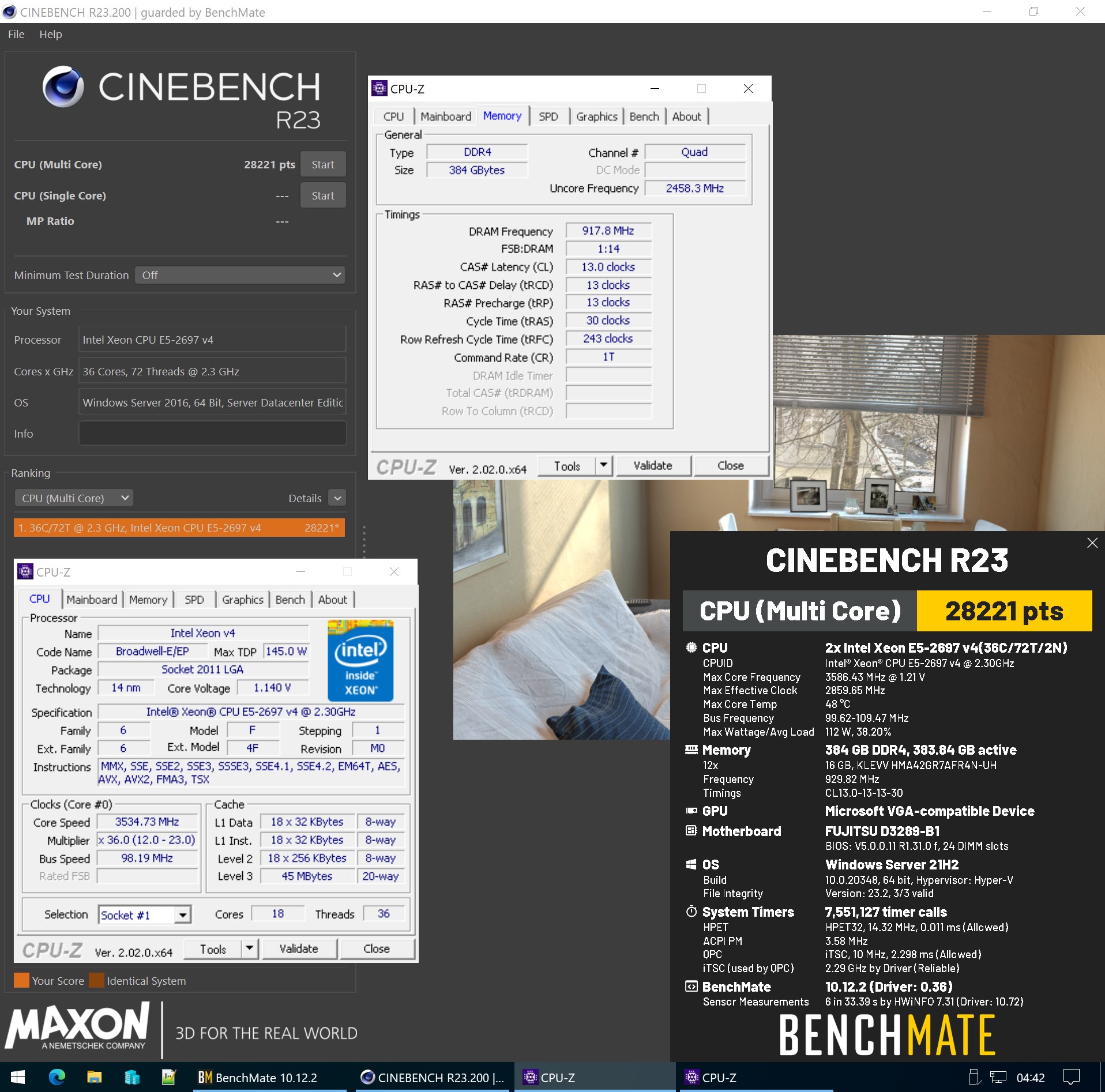Open File Explorer from the taskbar
This screenshot has height=1092, width=1105.
(x=94, y=1077)
